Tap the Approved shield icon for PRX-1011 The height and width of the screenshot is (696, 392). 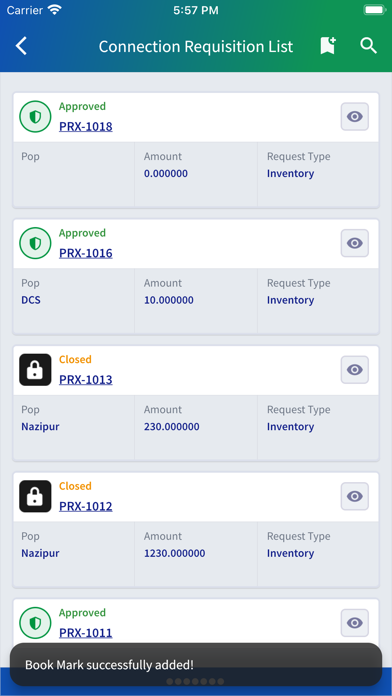pos(35,623)
